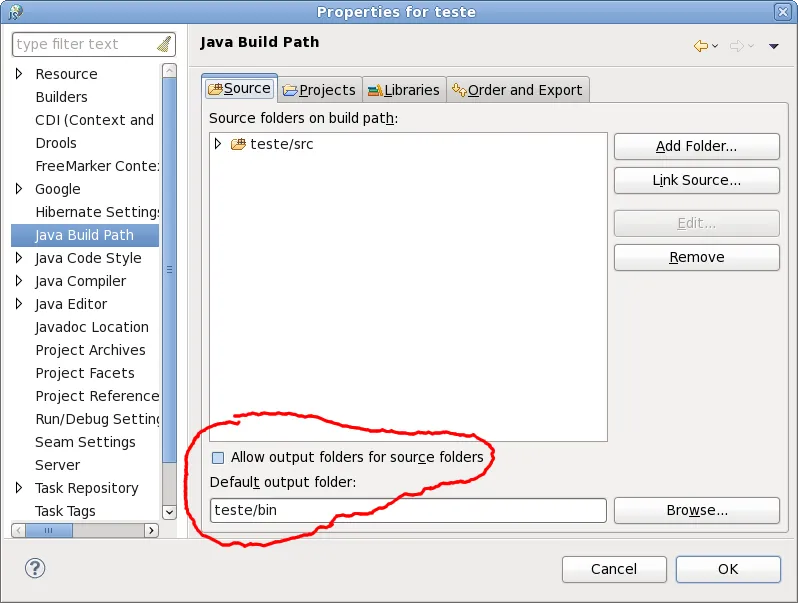Switch to the Projects tab
The height and width of the screenshot is (603, 798).
click(320, 90)
